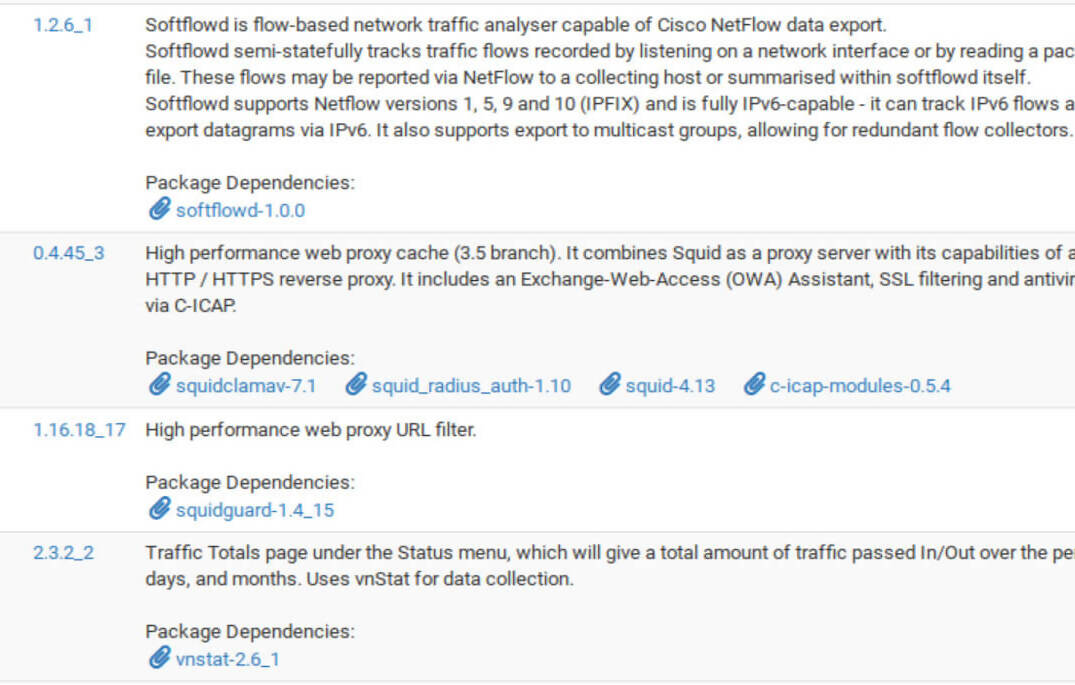This screenshot has width=1075, height=685.
Task: Click the paperclip icon beside vnstat-2.6_1
Action: click(159, 658)
